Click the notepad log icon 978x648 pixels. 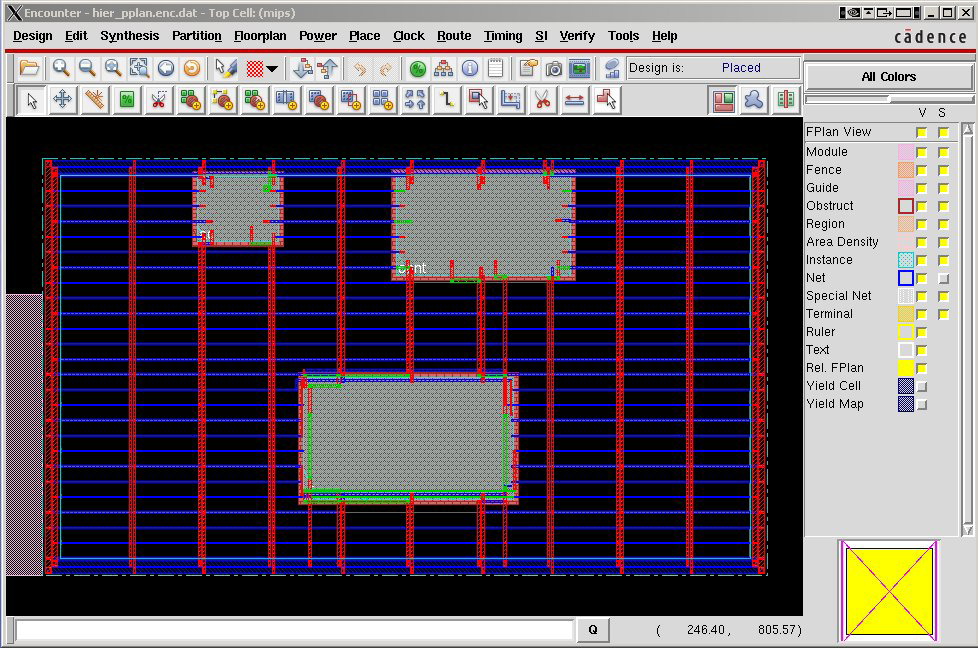[495, 68]
